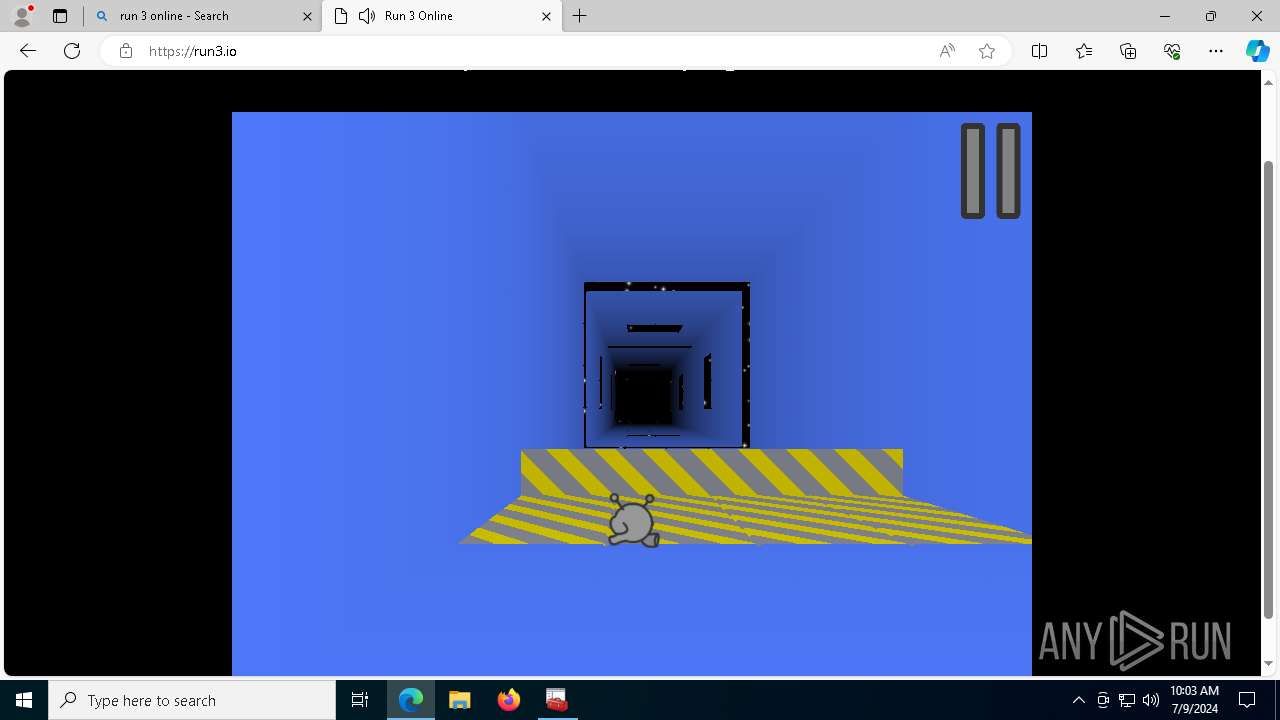Image resolution: width=1280 pixels, height=720 pixels.
Task: Select the Run 3 Online tab
Action: pyautogui.click(x=443, y=16)
